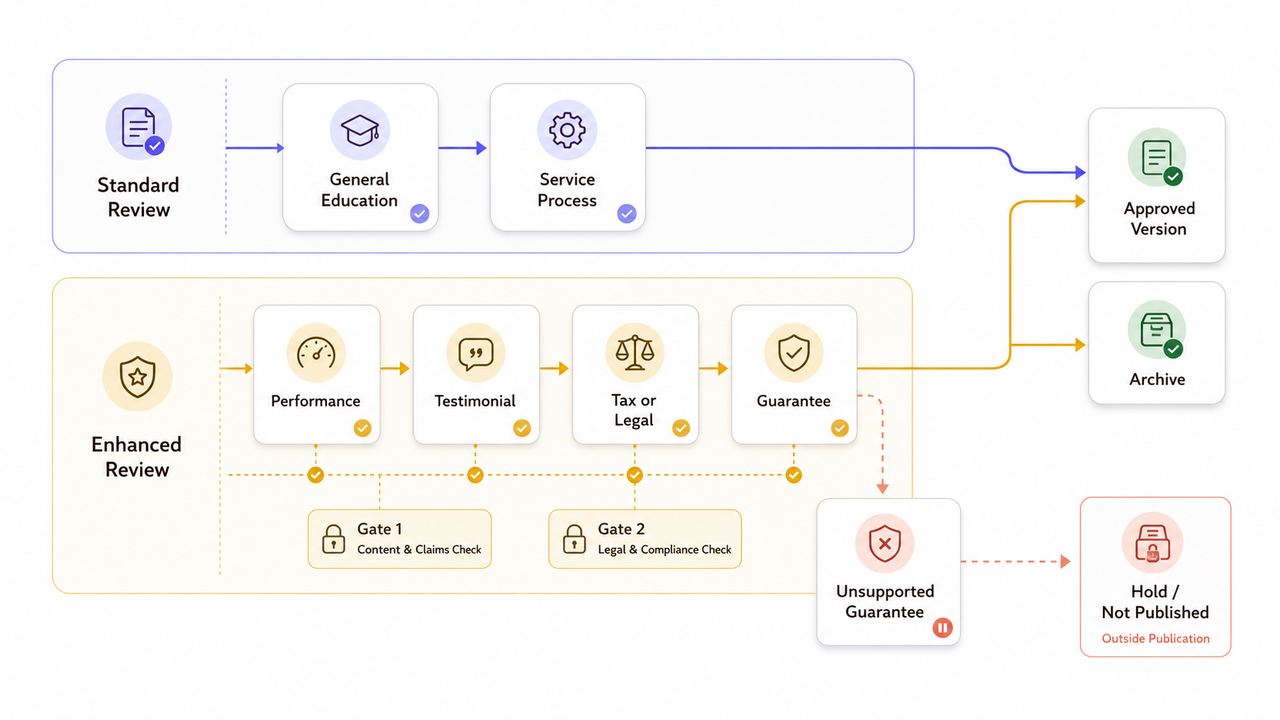Click the 'Approved Version' label text
1280x720 pixels.
point(1158,219)
